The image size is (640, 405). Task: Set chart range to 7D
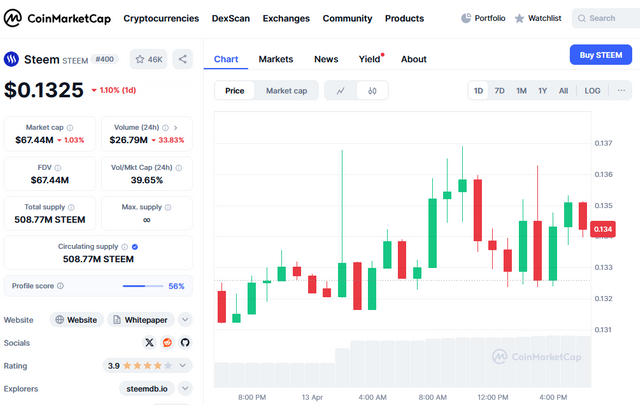(x=499, y=91)
